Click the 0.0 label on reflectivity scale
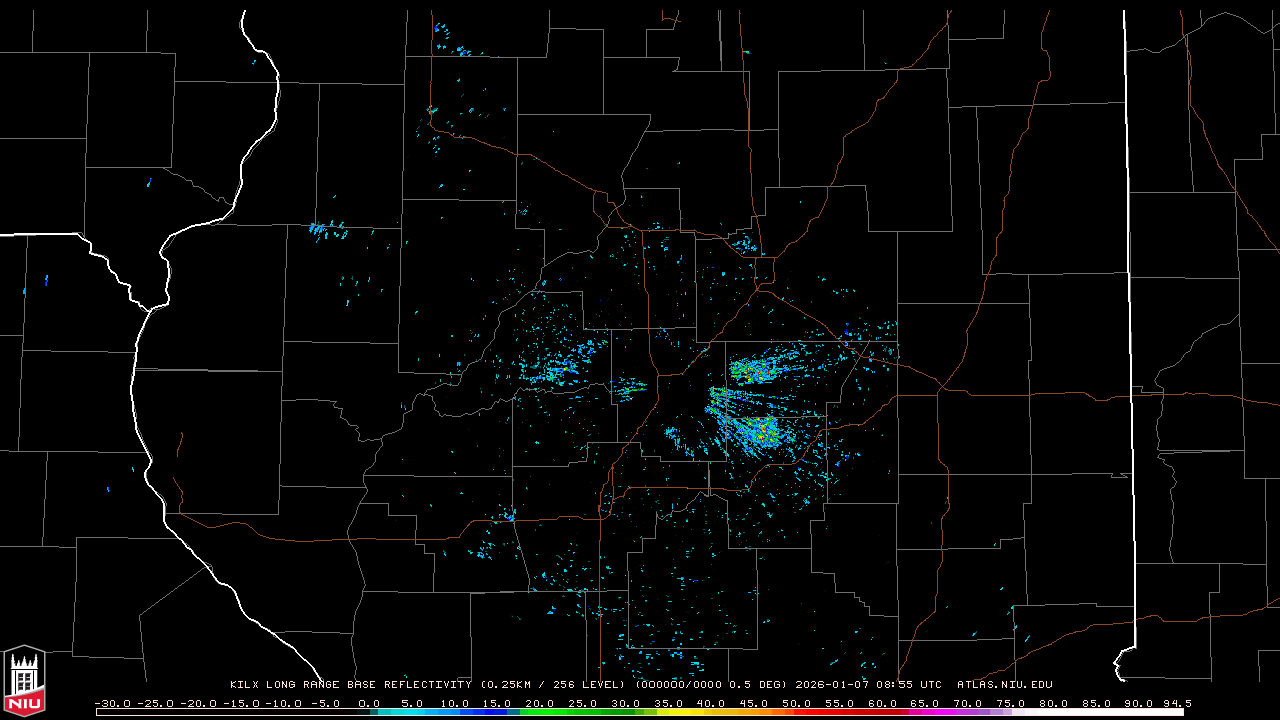The height and width of the screenshot is (720, 1280). point(369,703)
